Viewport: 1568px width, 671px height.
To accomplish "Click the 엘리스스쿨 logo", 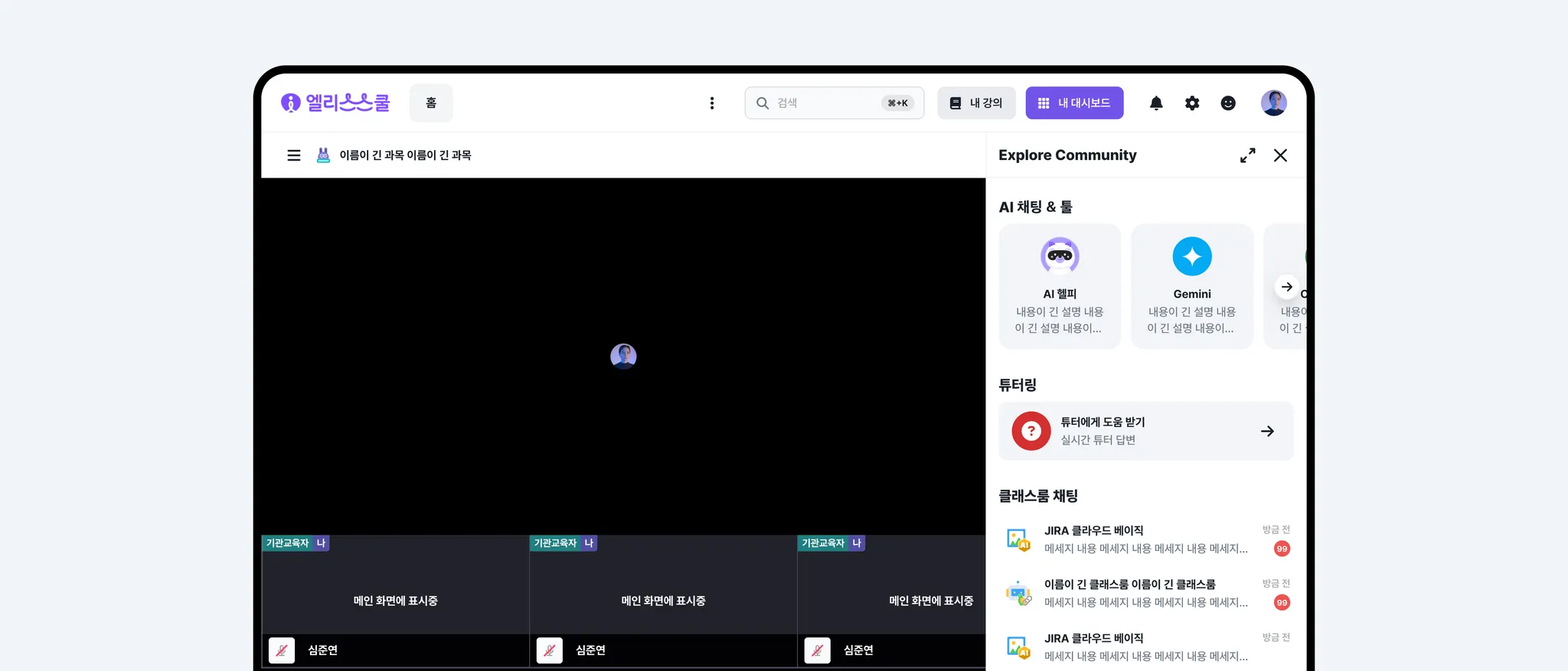I will (335, 103).
